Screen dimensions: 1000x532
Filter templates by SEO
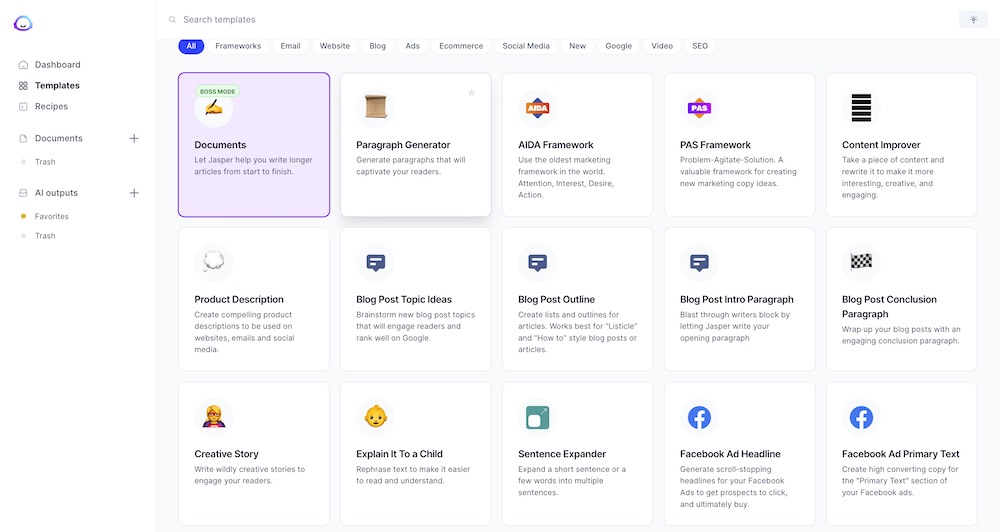(700, 46)
